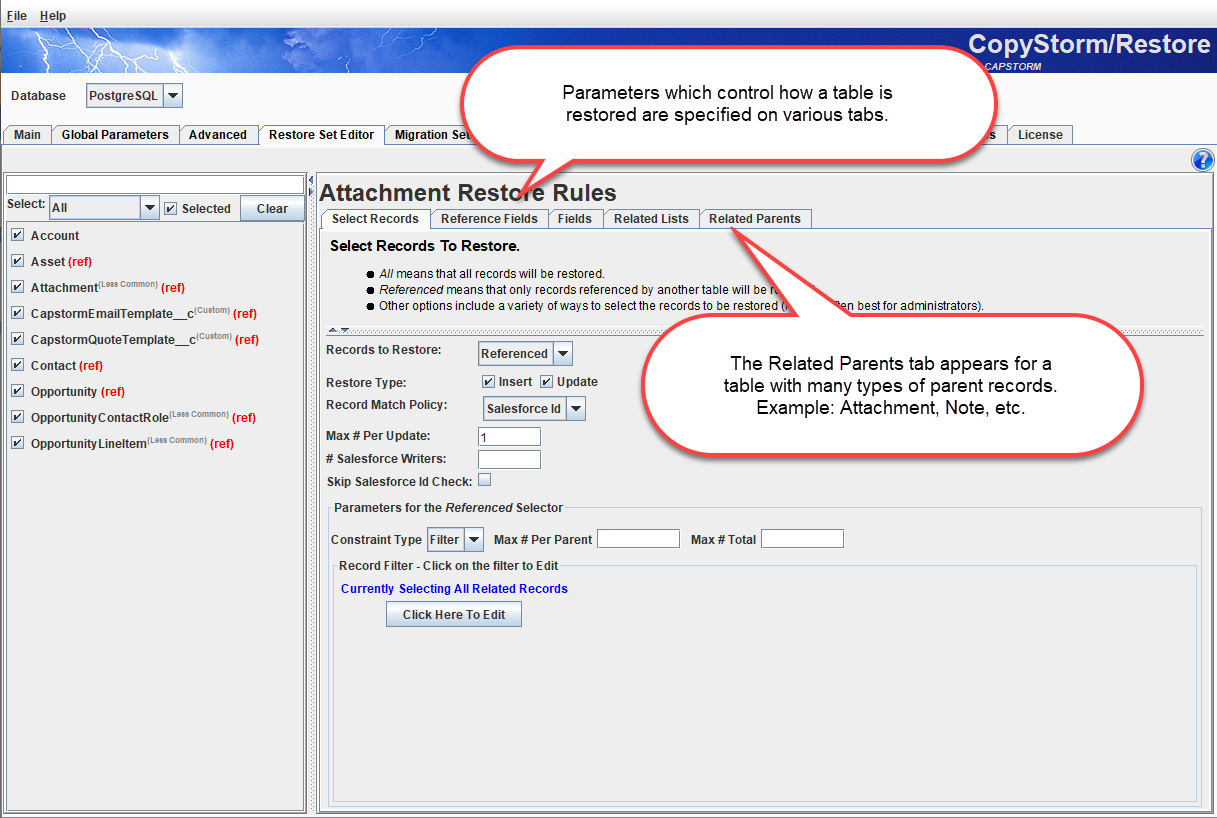Focus the table search field above Select
The width and height of the screenshot is (1217, 818).
(x=155, y=184)
